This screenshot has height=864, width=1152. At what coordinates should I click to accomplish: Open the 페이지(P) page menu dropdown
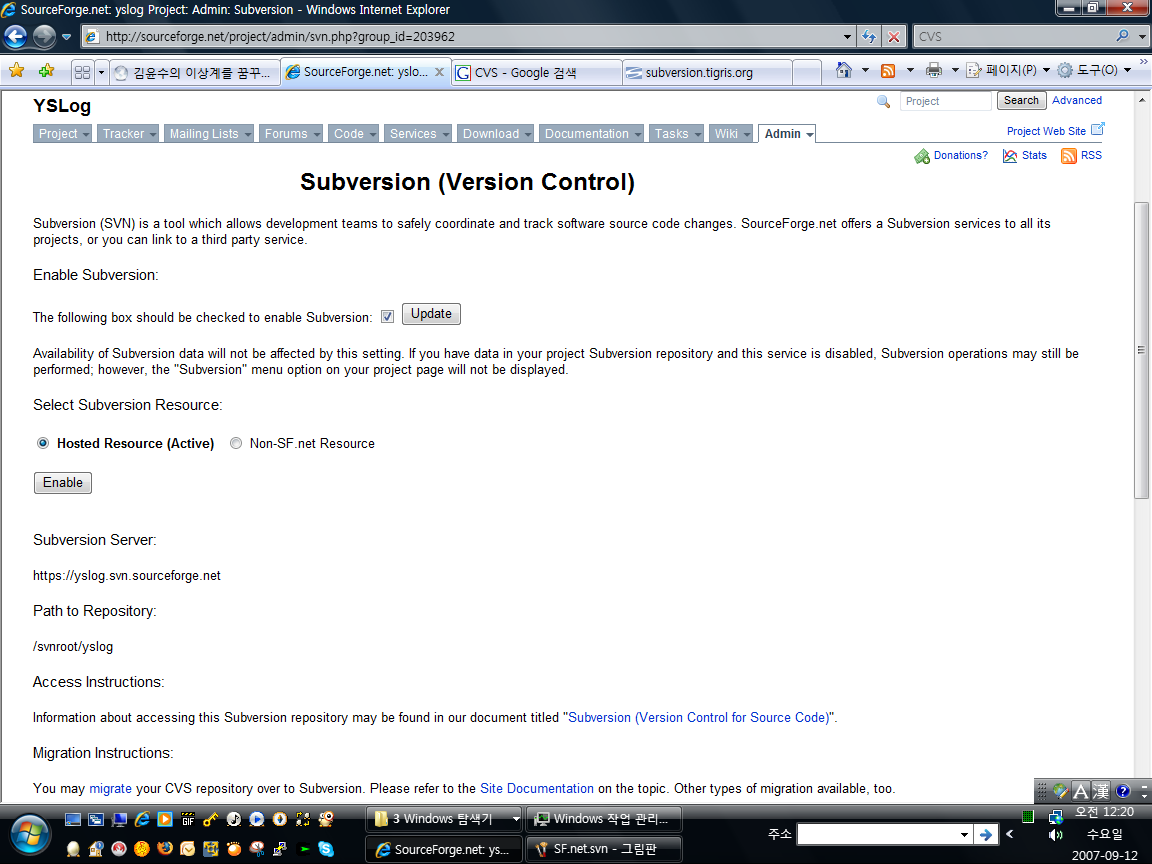coord(1046,71)
